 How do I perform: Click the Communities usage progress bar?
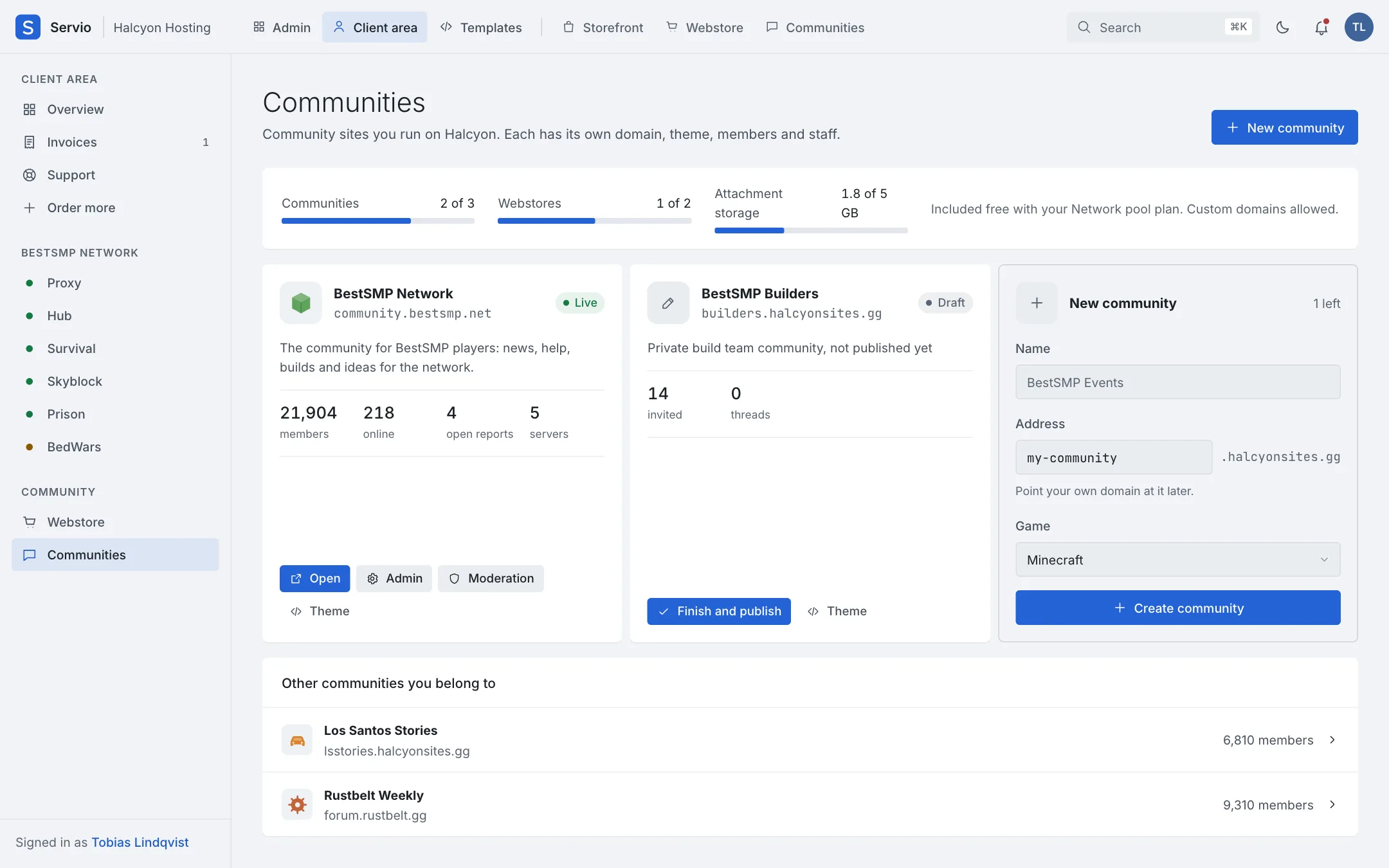(378, 221)
